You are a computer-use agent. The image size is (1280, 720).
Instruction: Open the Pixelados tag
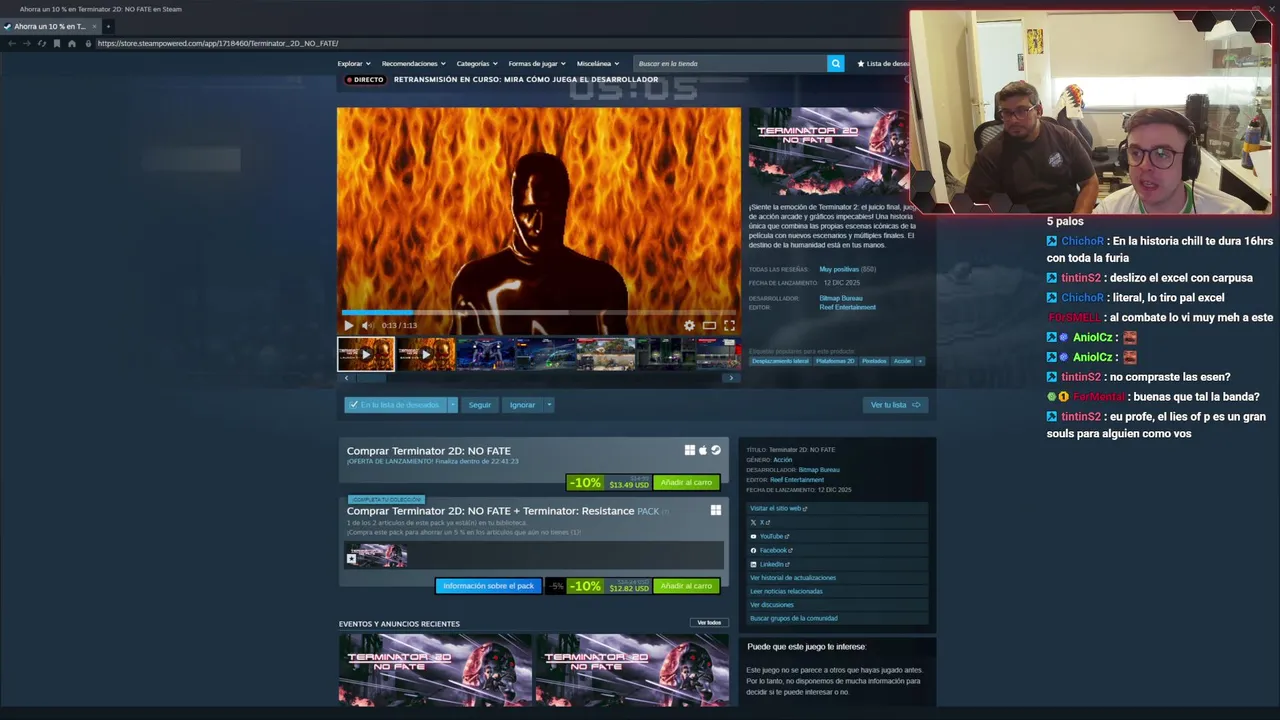pos(874,361)
